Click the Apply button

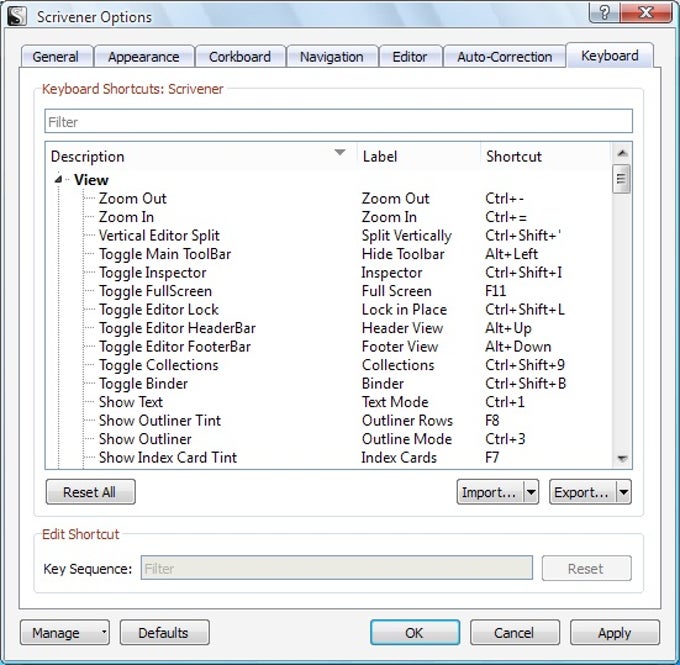(x=615, y=632)
